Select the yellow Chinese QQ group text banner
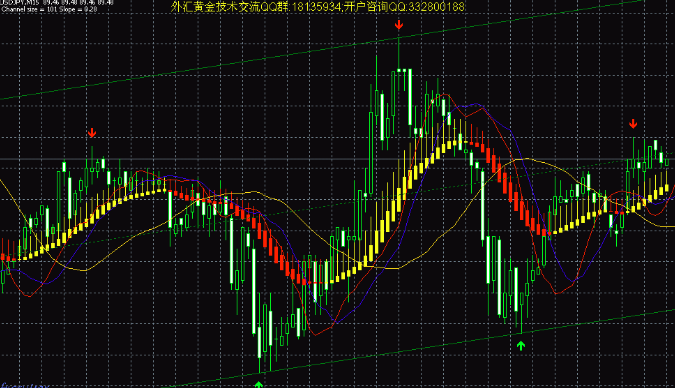 (x=318, y=6)
